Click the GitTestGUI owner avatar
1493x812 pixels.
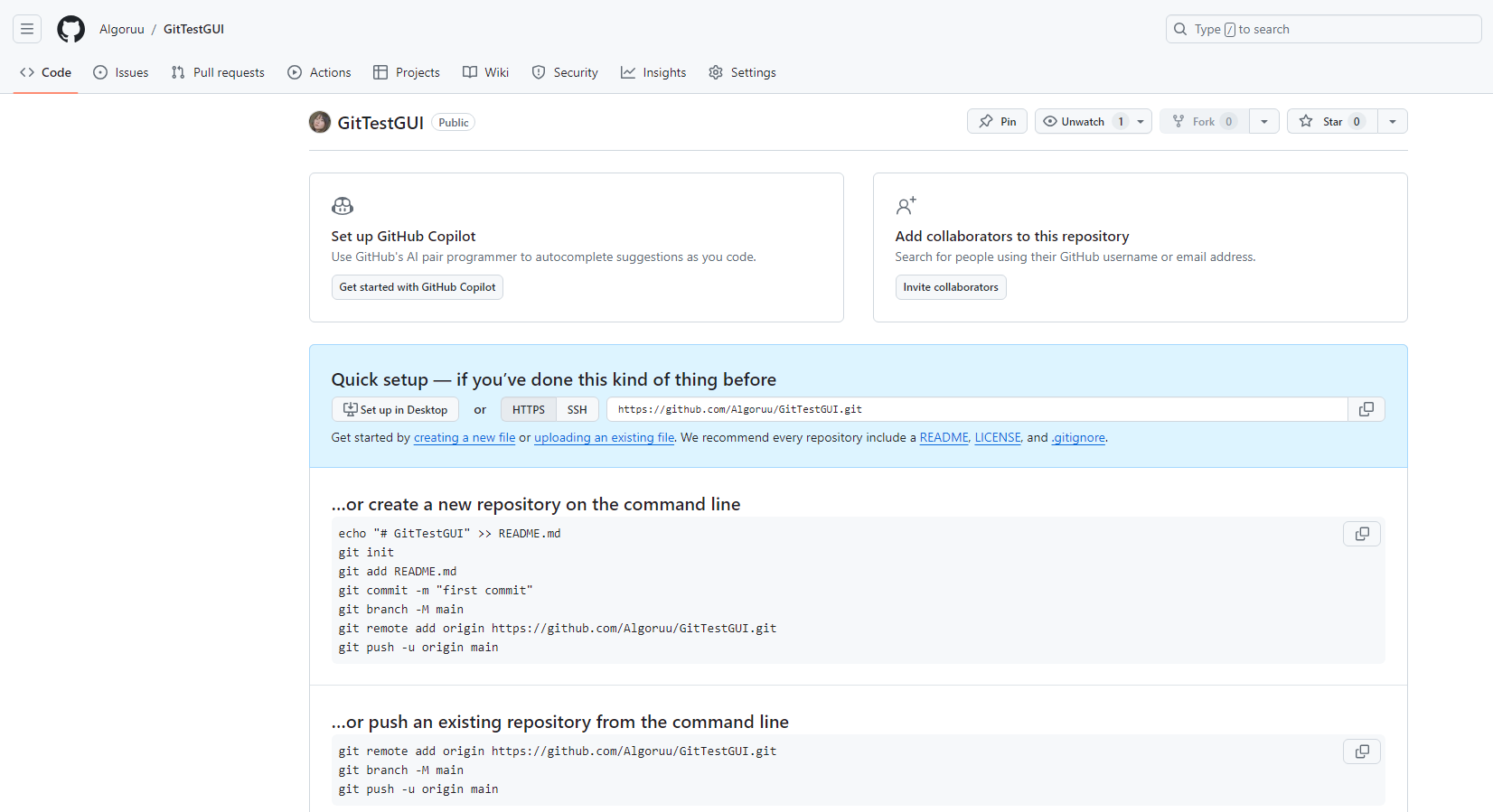pyautogui.click(x=320, y=122)
